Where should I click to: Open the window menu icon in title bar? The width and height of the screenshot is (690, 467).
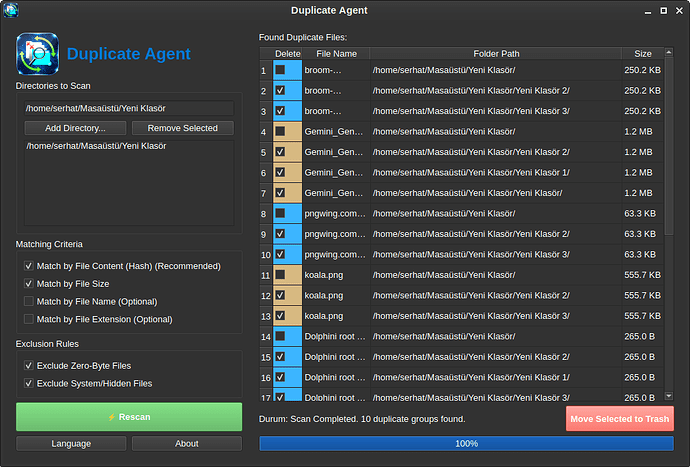[12, 10]
